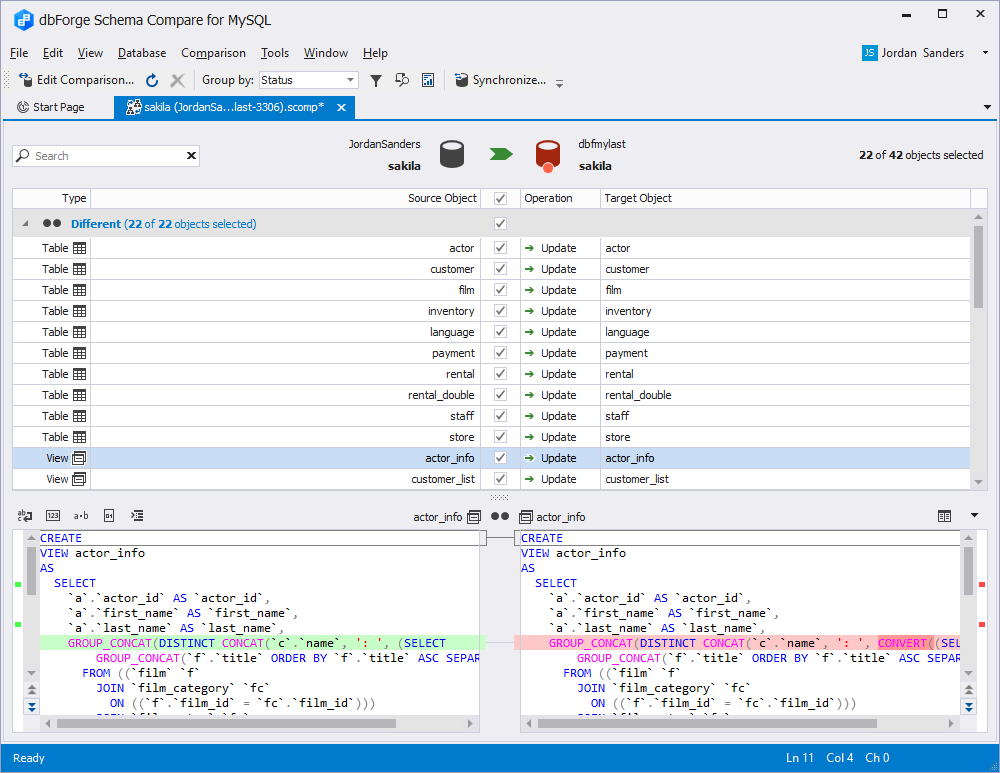The image size is (1000, 773).
Task: Switch to the Start Page tab
Action: pos(51,107)
